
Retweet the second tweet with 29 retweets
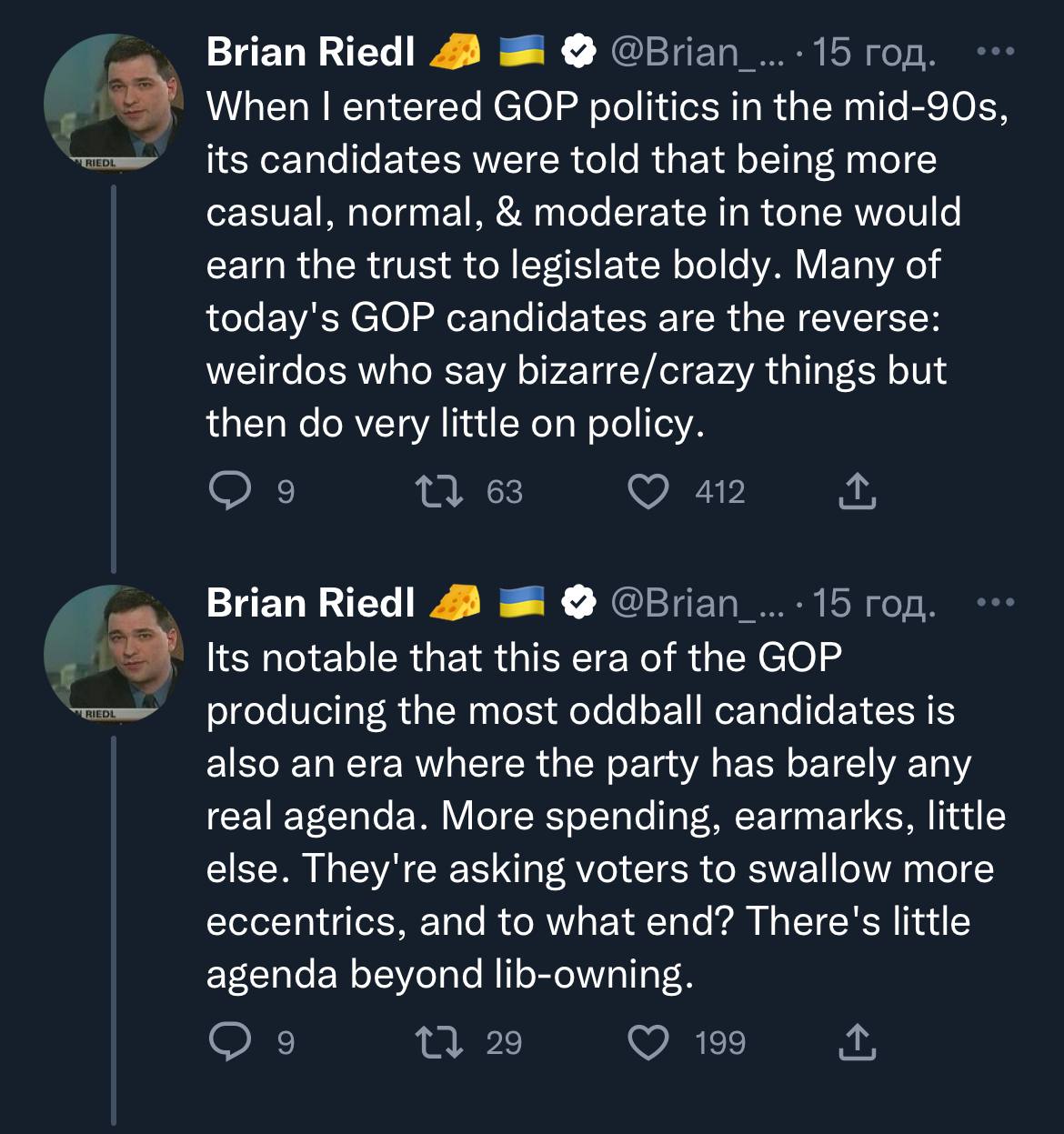(x=440, y=1042)
